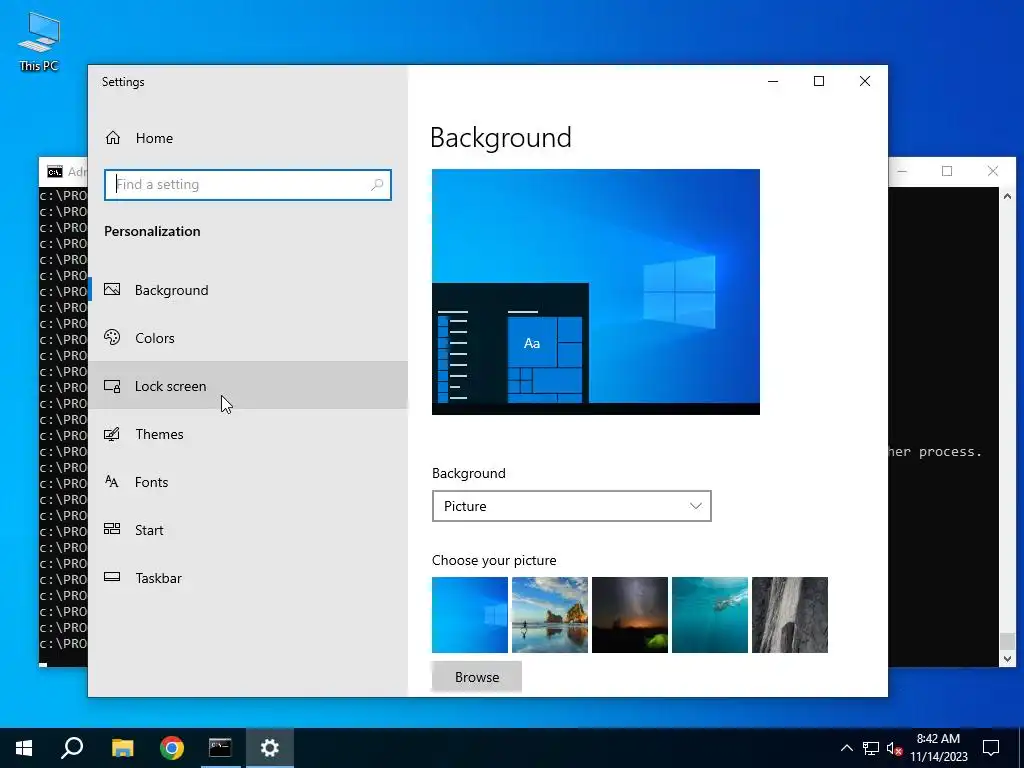This screenshot has height=768, width=1024.
Task: Maximize the Settings window
Action: [819, 81]
